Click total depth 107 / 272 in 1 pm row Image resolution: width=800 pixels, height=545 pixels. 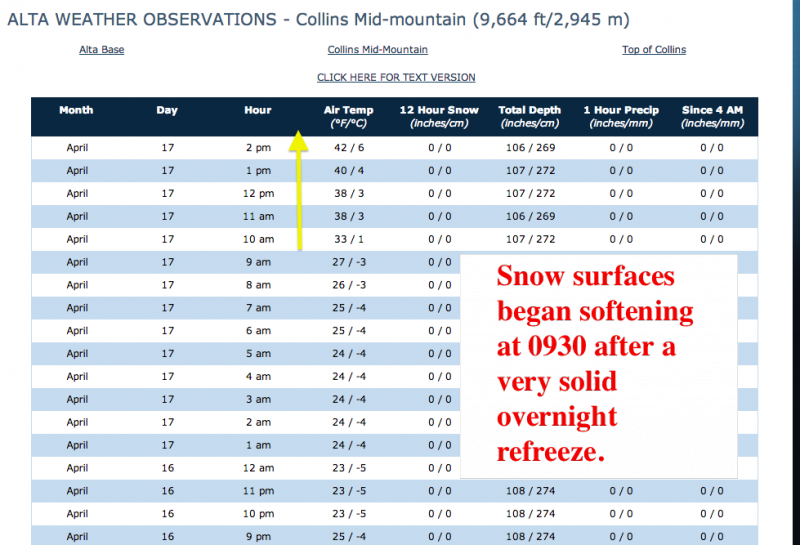pos(531,170)
